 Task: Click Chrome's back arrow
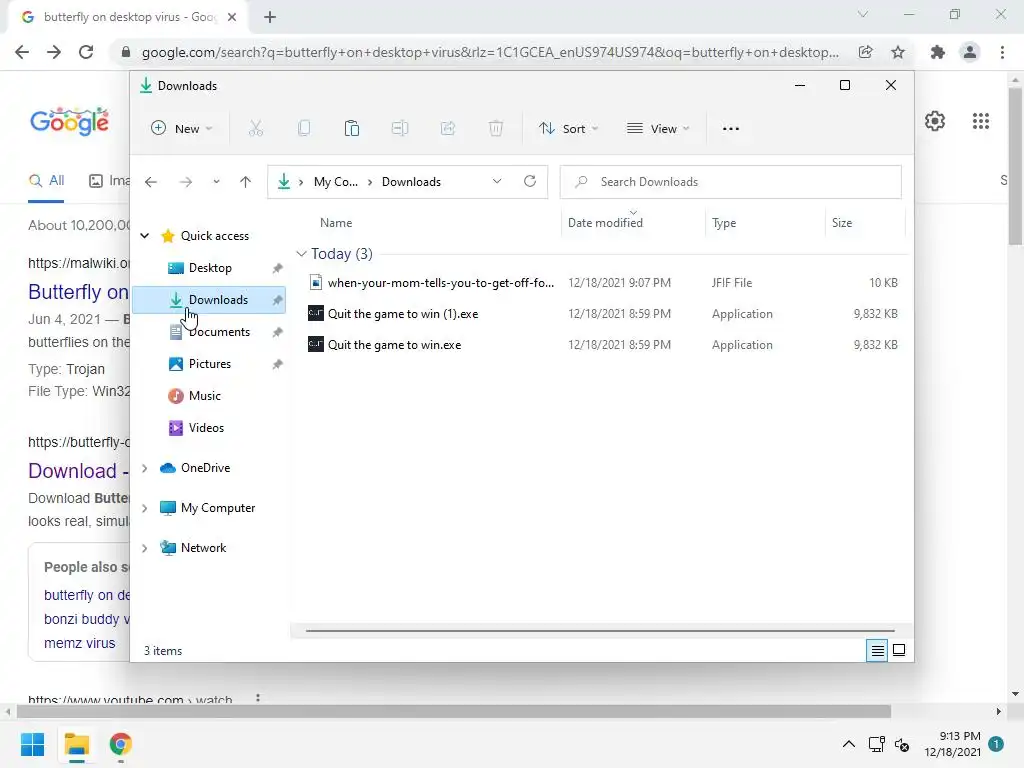(22, 52)
